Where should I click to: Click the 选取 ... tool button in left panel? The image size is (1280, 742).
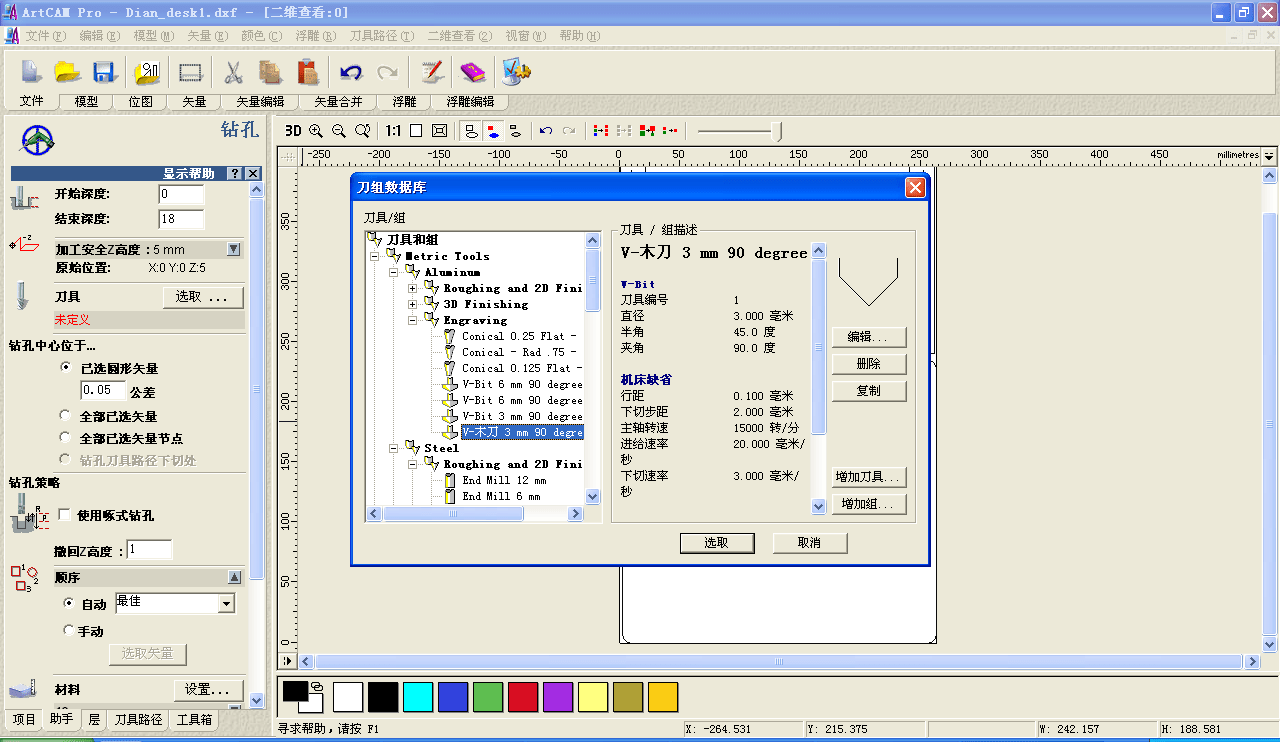tap(203, 297)
